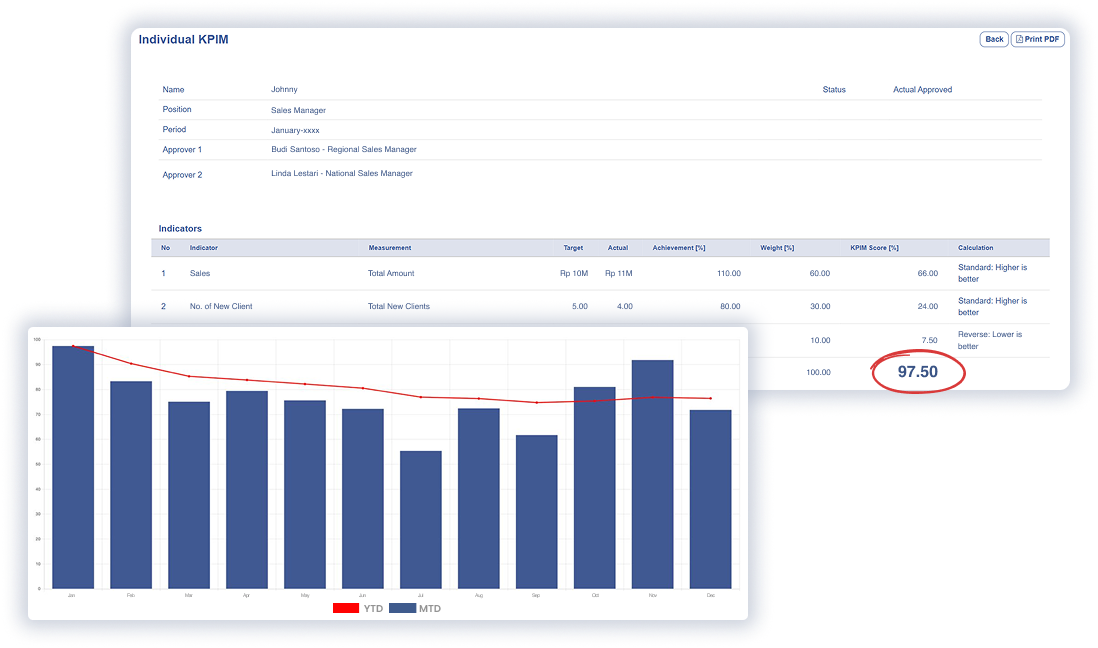Click the Weight [%] column header
The image size is (1098, 648).
click(x=777, y=248)
